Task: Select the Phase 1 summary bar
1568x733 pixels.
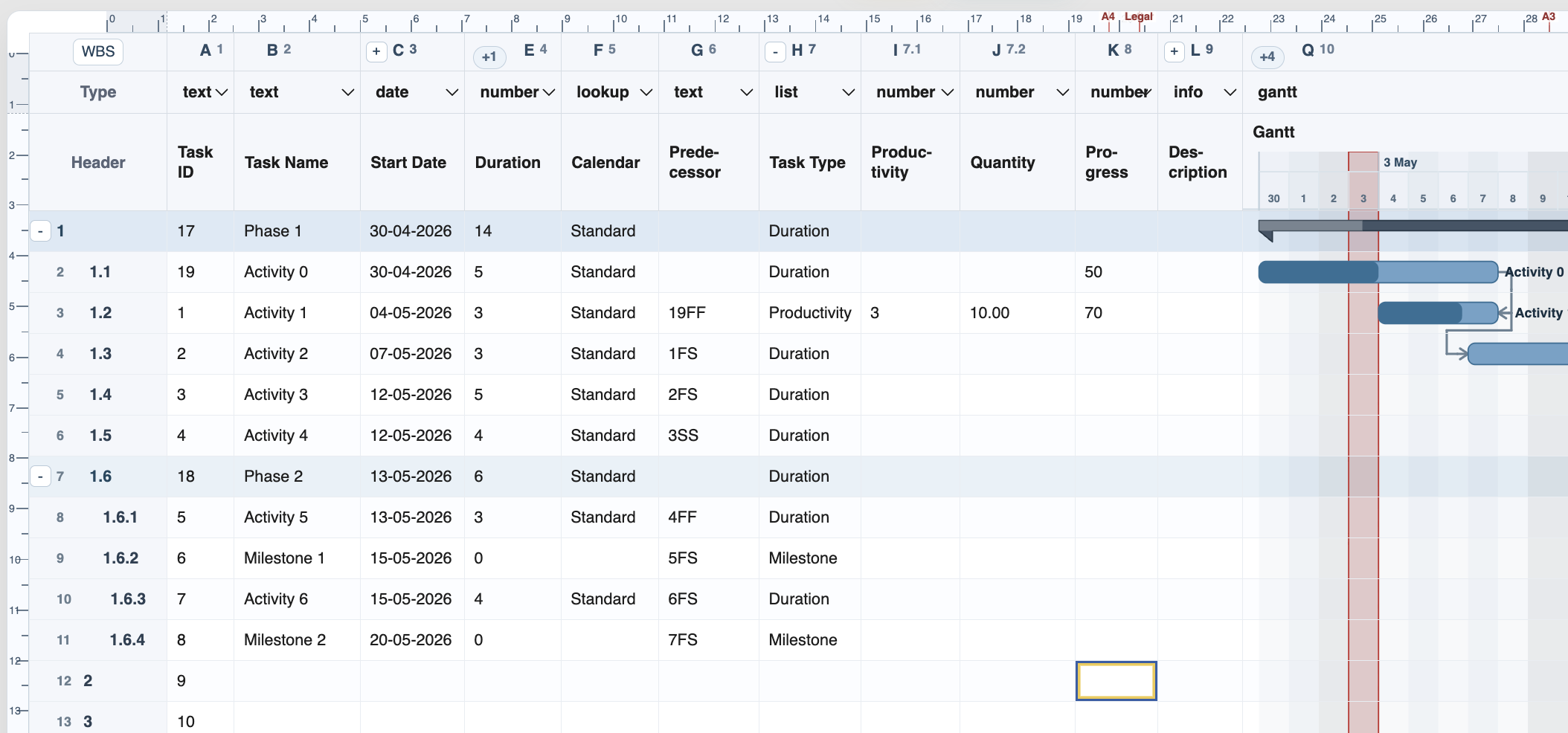Action: click(x=1413, y=226)
